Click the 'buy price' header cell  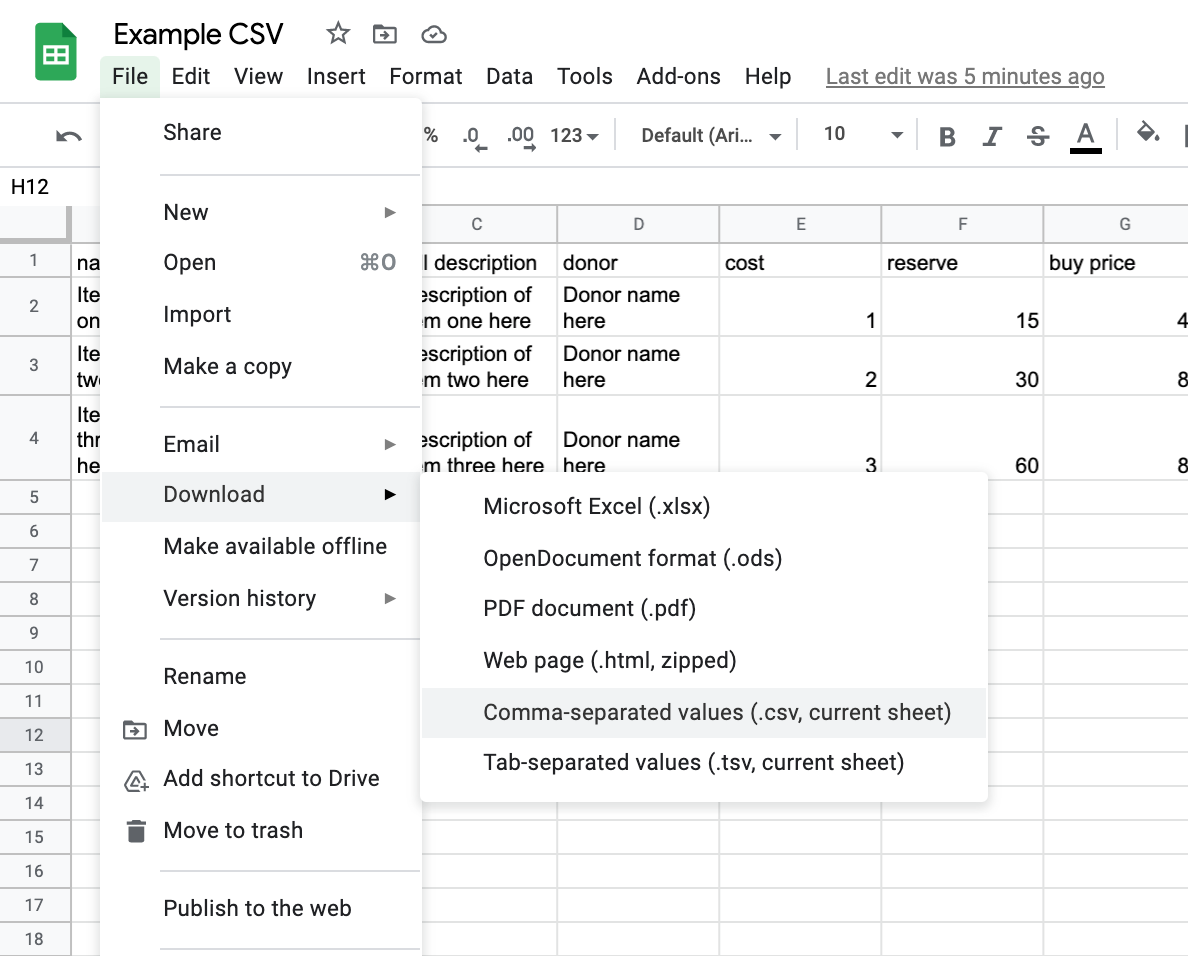click(1117, 262)
